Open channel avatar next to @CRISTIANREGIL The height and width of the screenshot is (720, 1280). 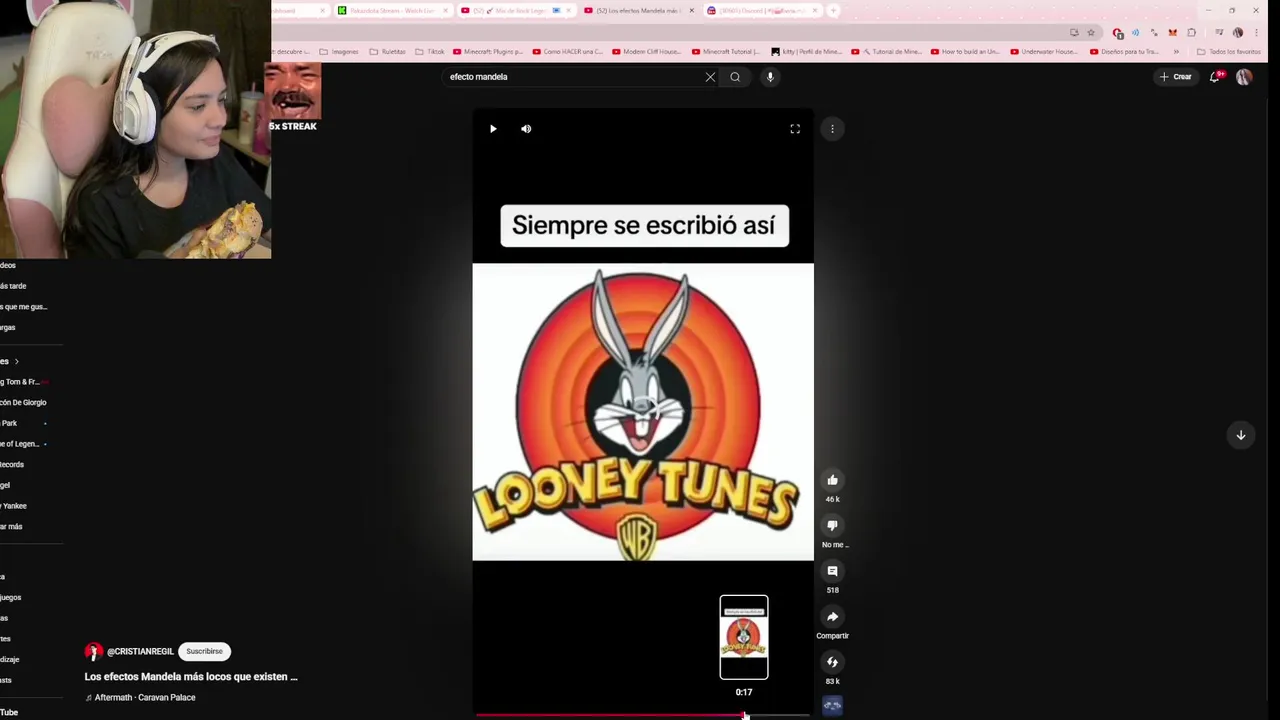[x=93, y=652]
